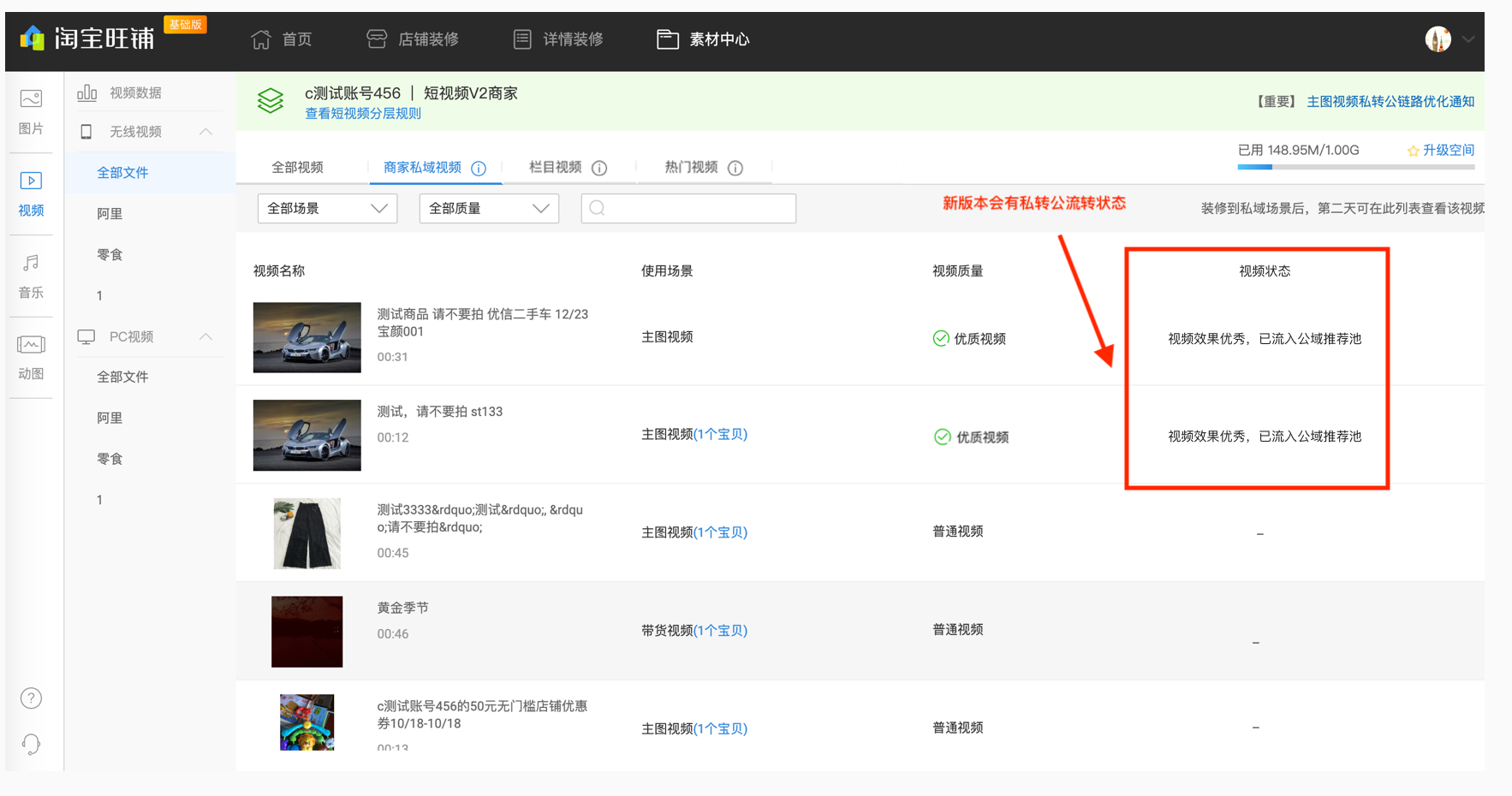Screen dimensions: 1512x796
Task: Click the 视频状态 column header
Action: tap(1265, 271)
